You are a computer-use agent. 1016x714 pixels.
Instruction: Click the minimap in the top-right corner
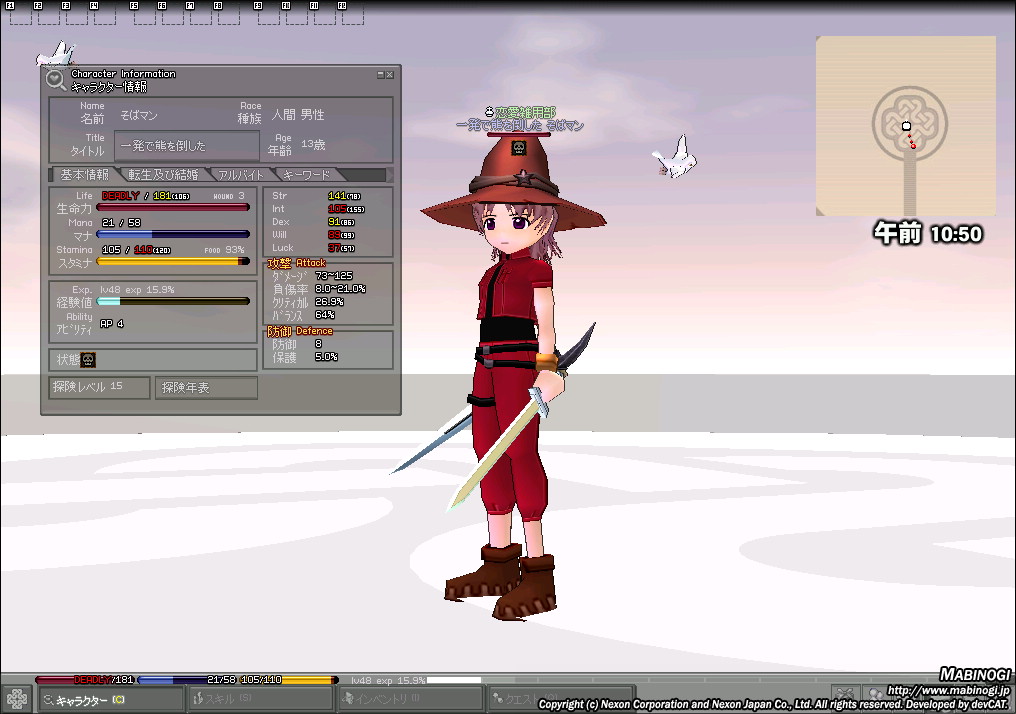click(906, 126)
